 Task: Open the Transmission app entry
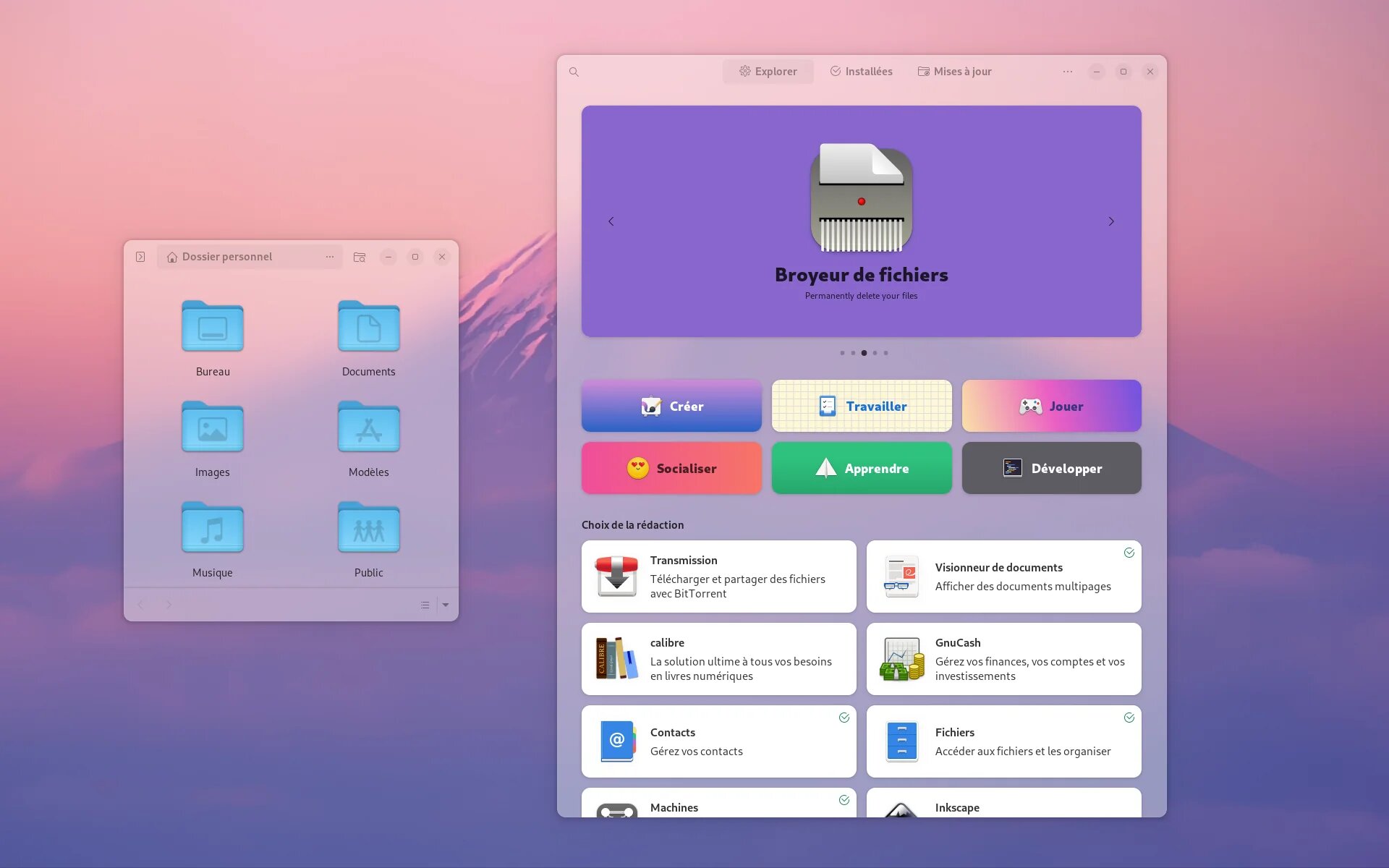pyautogui.click(x=718, y=576)
